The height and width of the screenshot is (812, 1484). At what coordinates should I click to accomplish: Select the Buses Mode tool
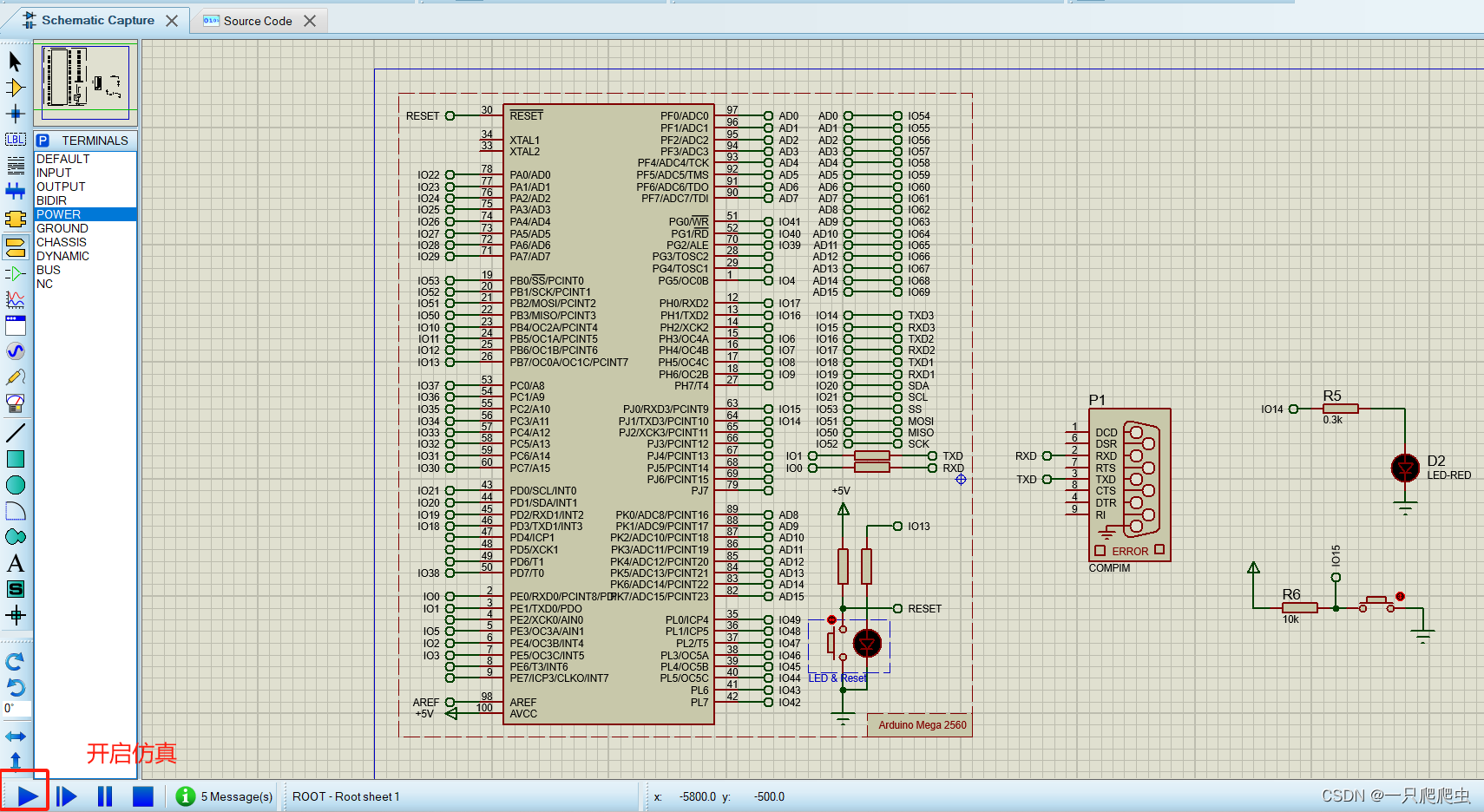tap(15, 192)
